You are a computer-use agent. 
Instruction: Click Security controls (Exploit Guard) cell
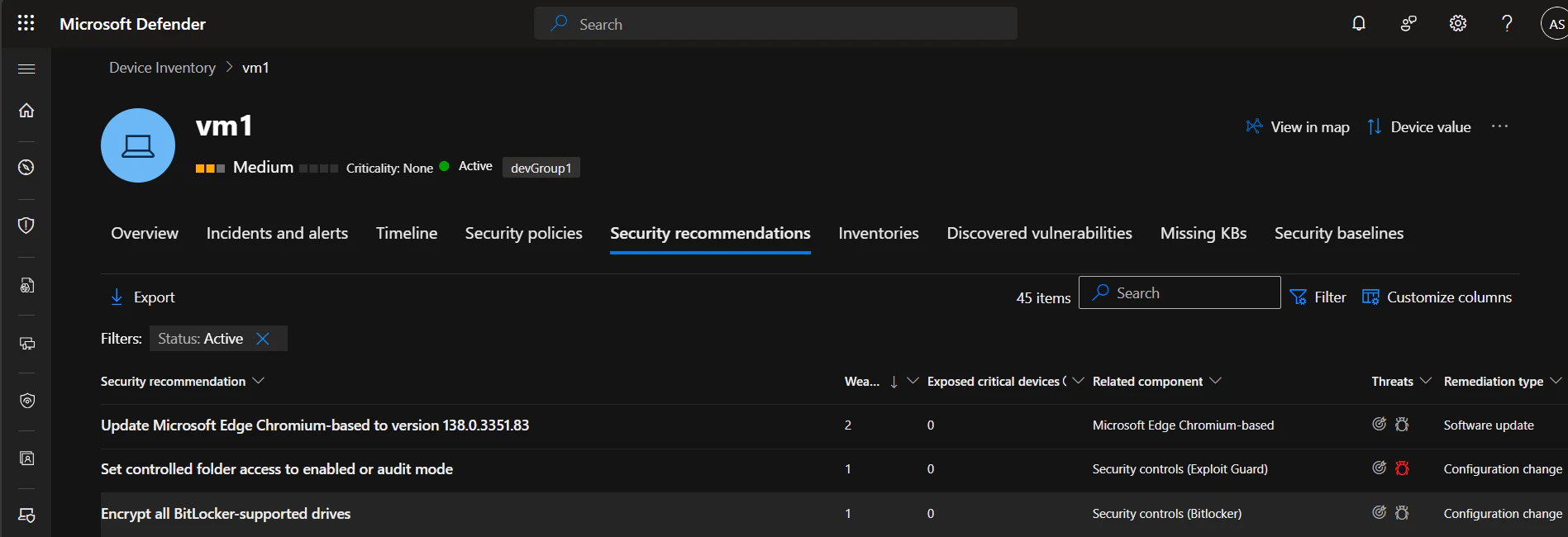pos(1180,468)
